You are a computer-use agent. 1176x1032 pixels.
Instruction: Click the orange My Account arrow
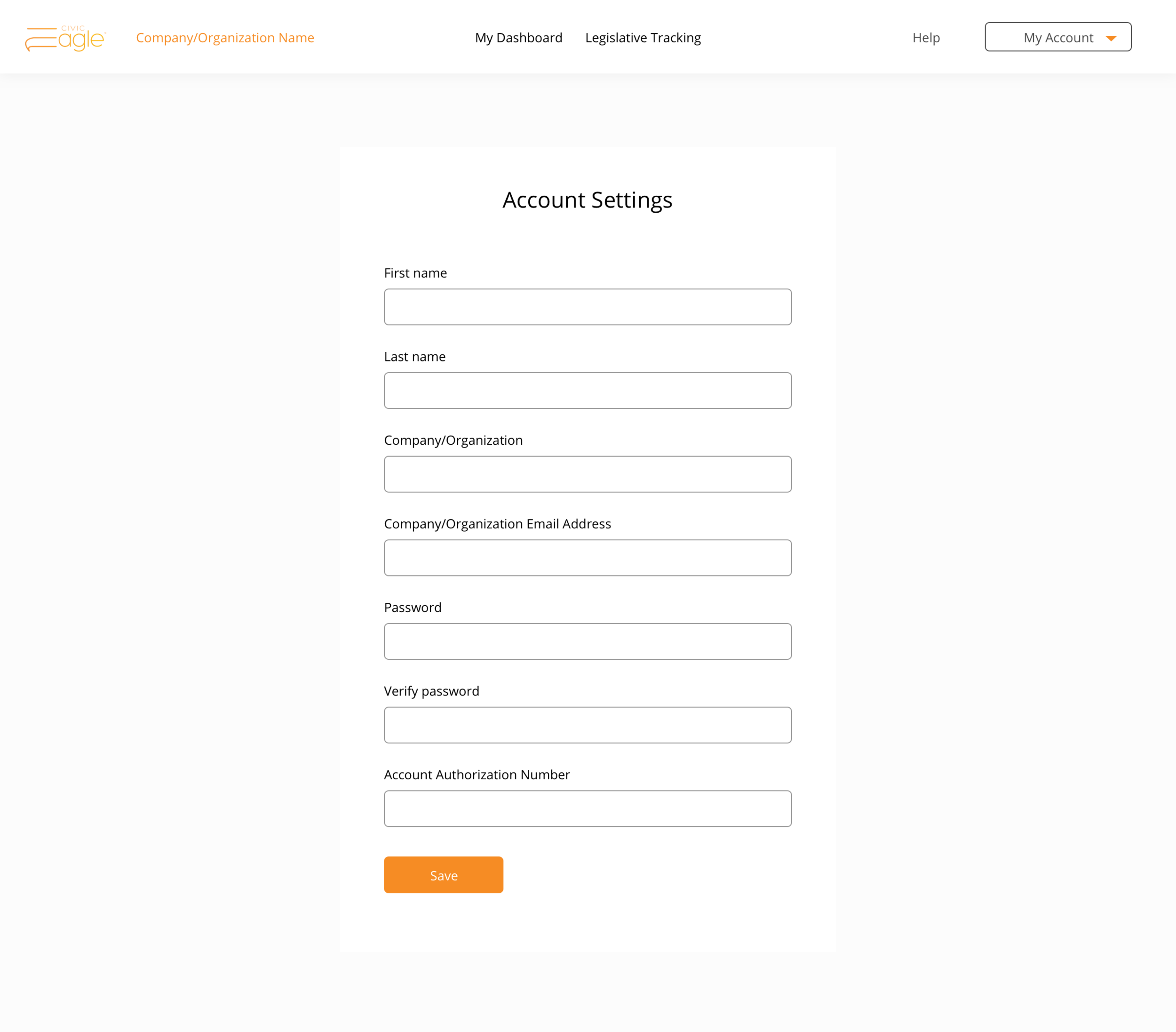point(1111,39)
